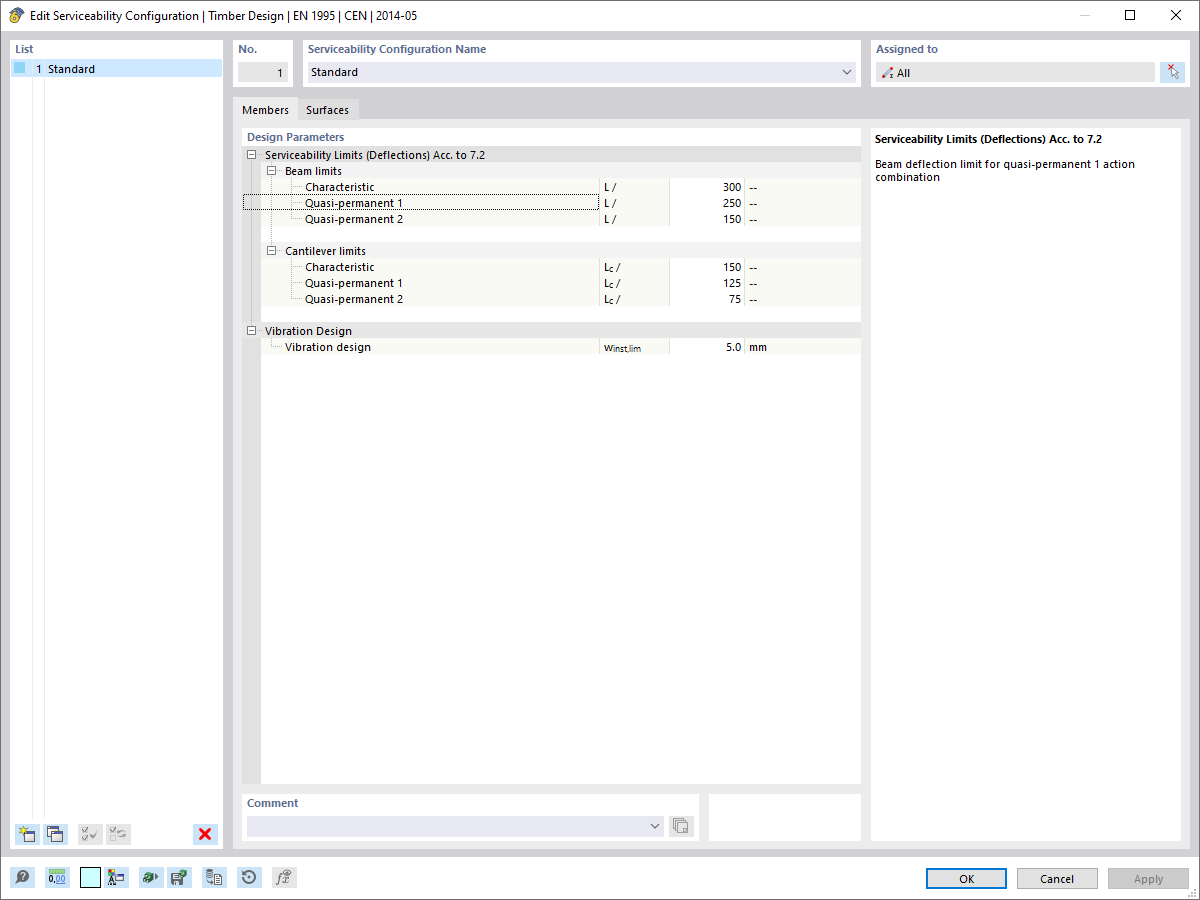1200x900 pixels.
Task: Open units and decimal places settings
Action: [x=56, y=877]
